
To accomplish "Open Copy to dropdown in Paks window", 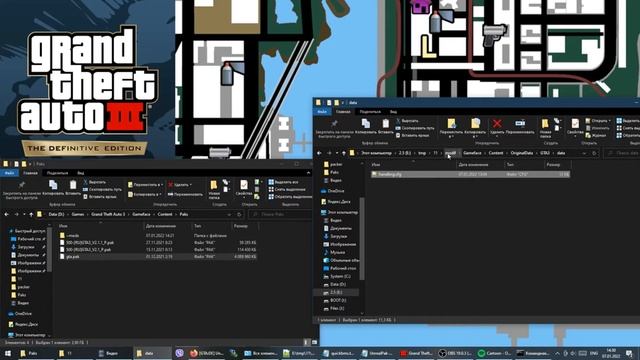I will [144, 194].
